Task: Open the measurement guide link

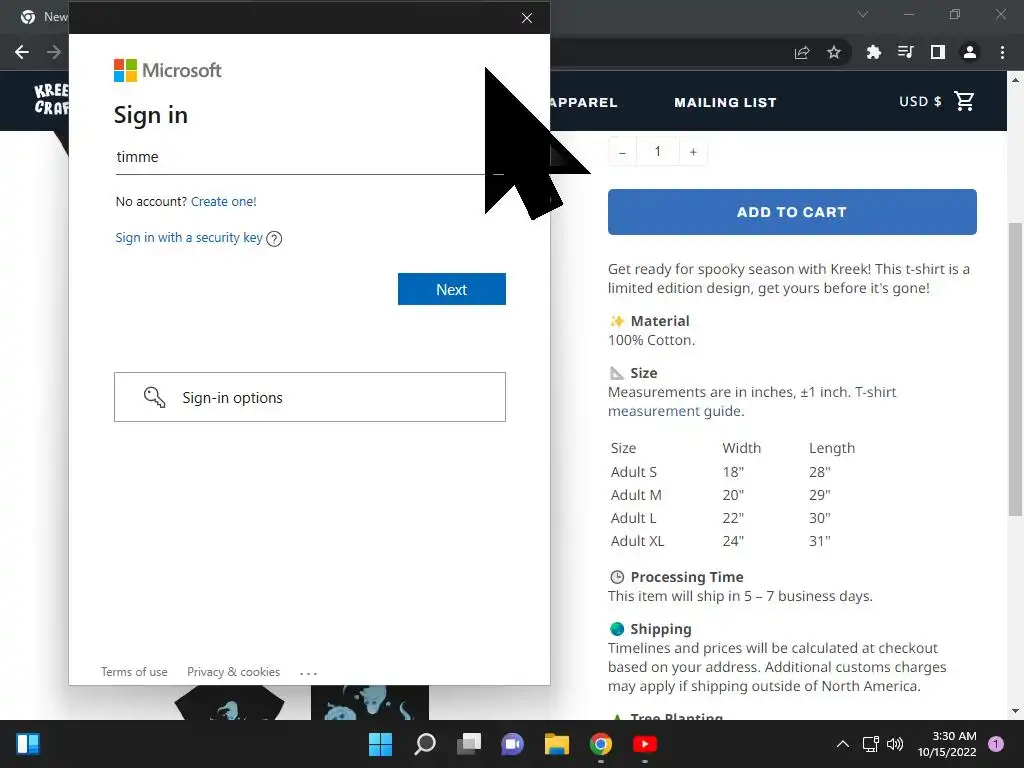Action: click(676, 411)
